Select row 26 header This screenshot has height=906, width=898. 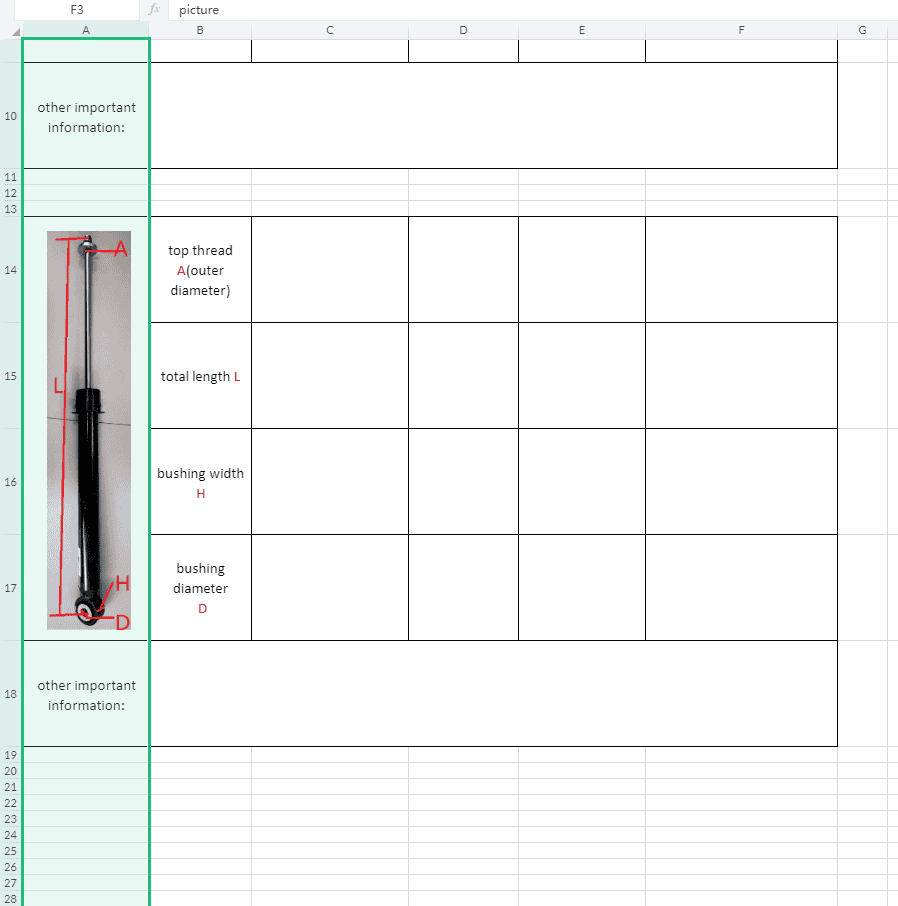point(10,867)
